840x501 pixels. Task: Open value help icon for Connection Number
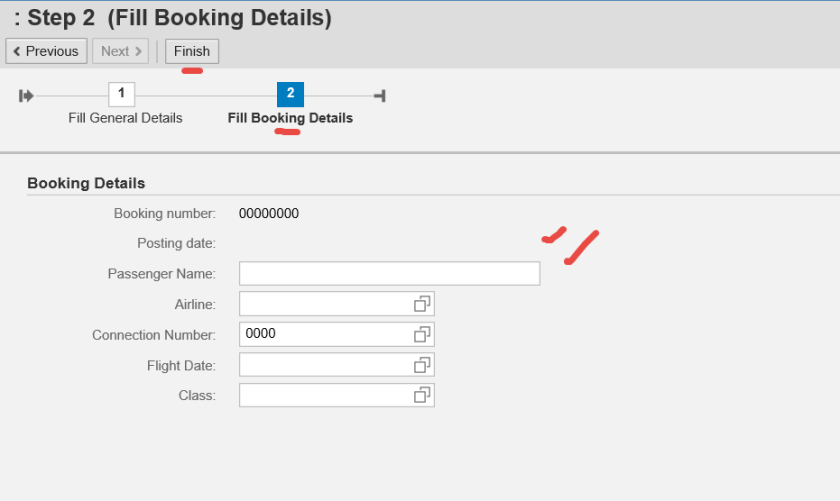coord(422,334)
